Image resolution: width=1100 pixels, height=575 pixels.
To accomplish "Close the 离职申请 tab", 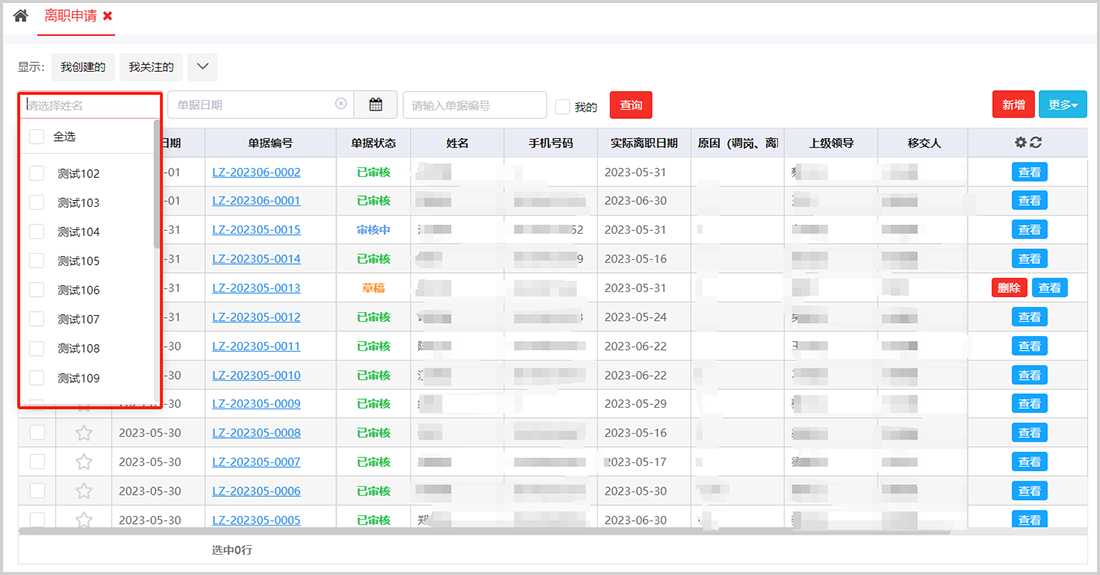I will [x=108, y=17].
